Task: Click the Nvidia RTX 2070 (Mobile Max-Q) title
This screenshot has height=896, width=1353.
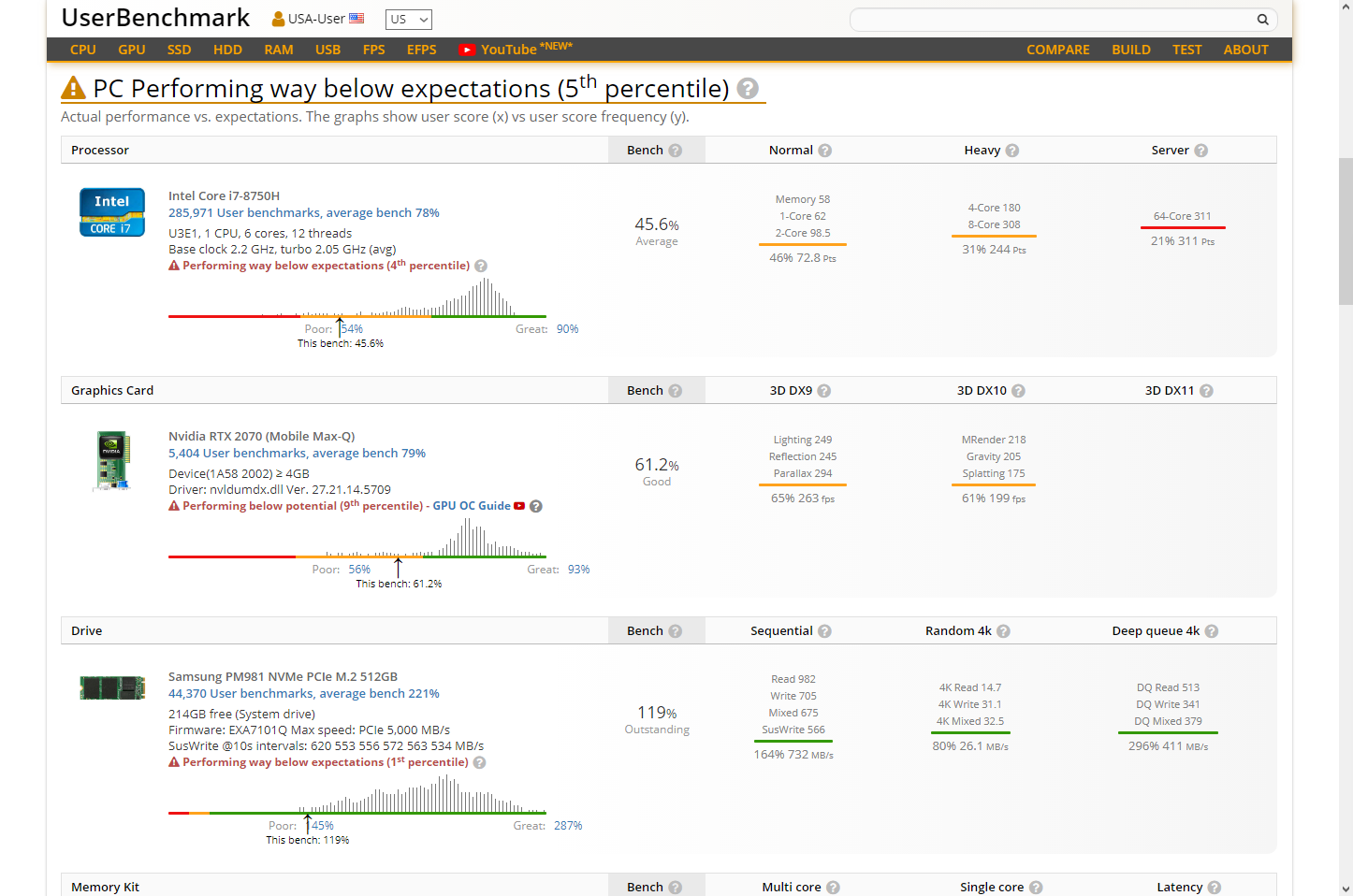Action: click(262, 437)
